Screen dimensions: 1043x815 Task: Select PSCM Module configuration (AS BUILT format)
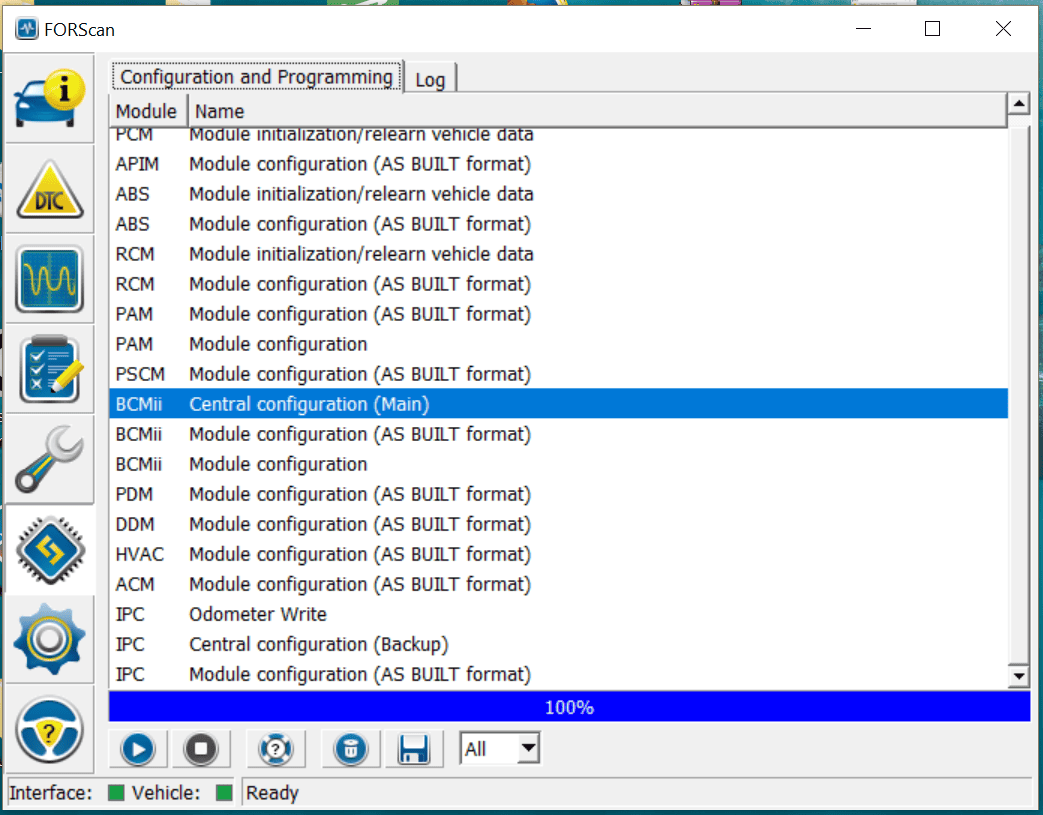[559, 374]
